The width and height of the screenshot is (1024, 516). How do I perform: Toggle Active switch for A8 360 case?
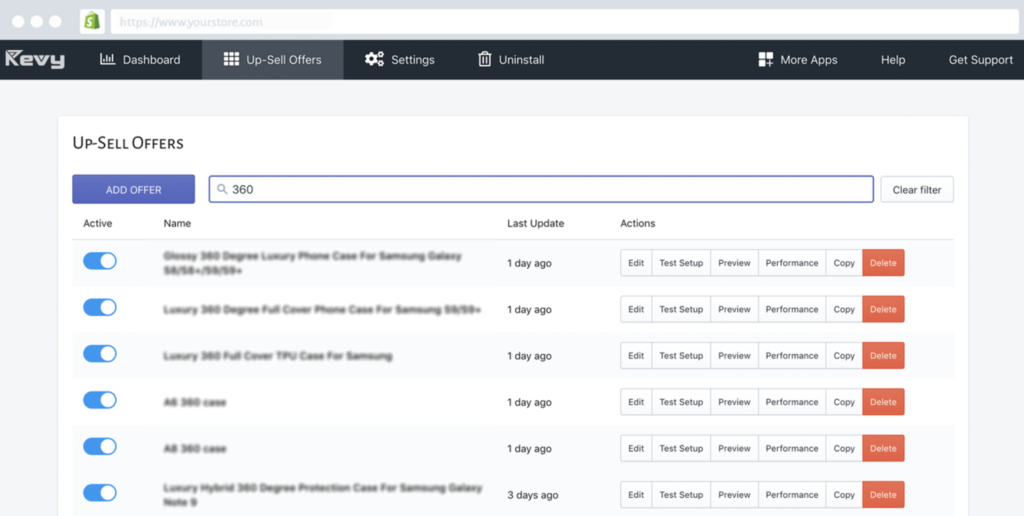(x=100, y=447)
